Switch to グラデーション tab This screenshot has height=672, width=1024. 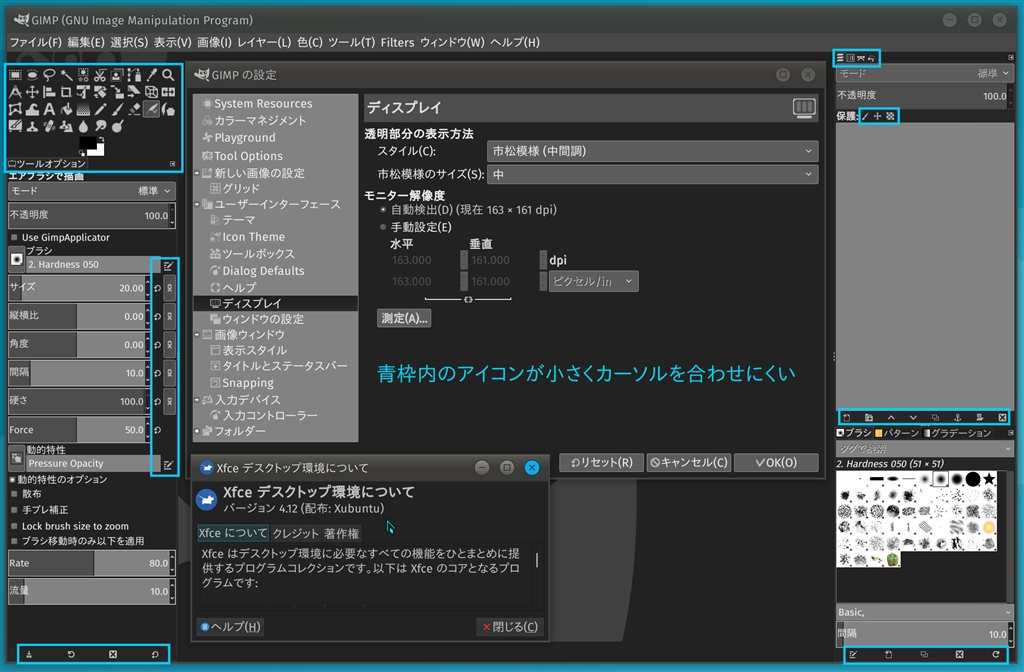pos(957,433)
